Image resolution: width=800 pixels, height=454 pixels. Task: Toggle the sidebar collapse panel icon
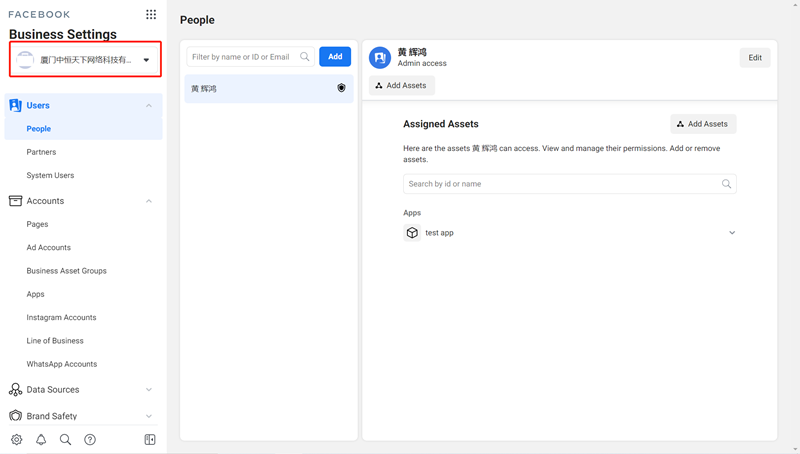point(150,440)
